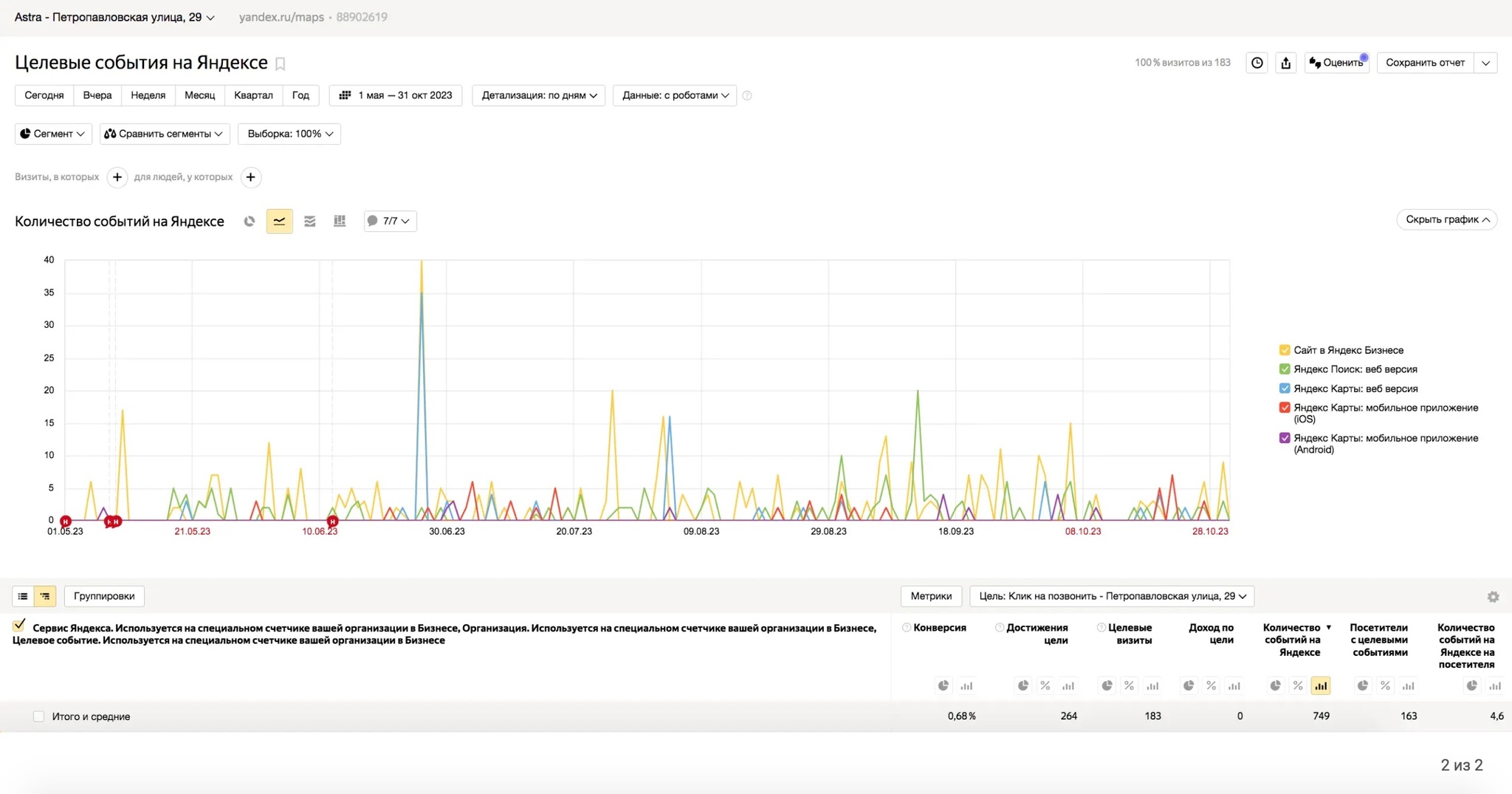1512x794 pixels.
Task: Select Сегодня period tab
Action: tap(44, 95)
